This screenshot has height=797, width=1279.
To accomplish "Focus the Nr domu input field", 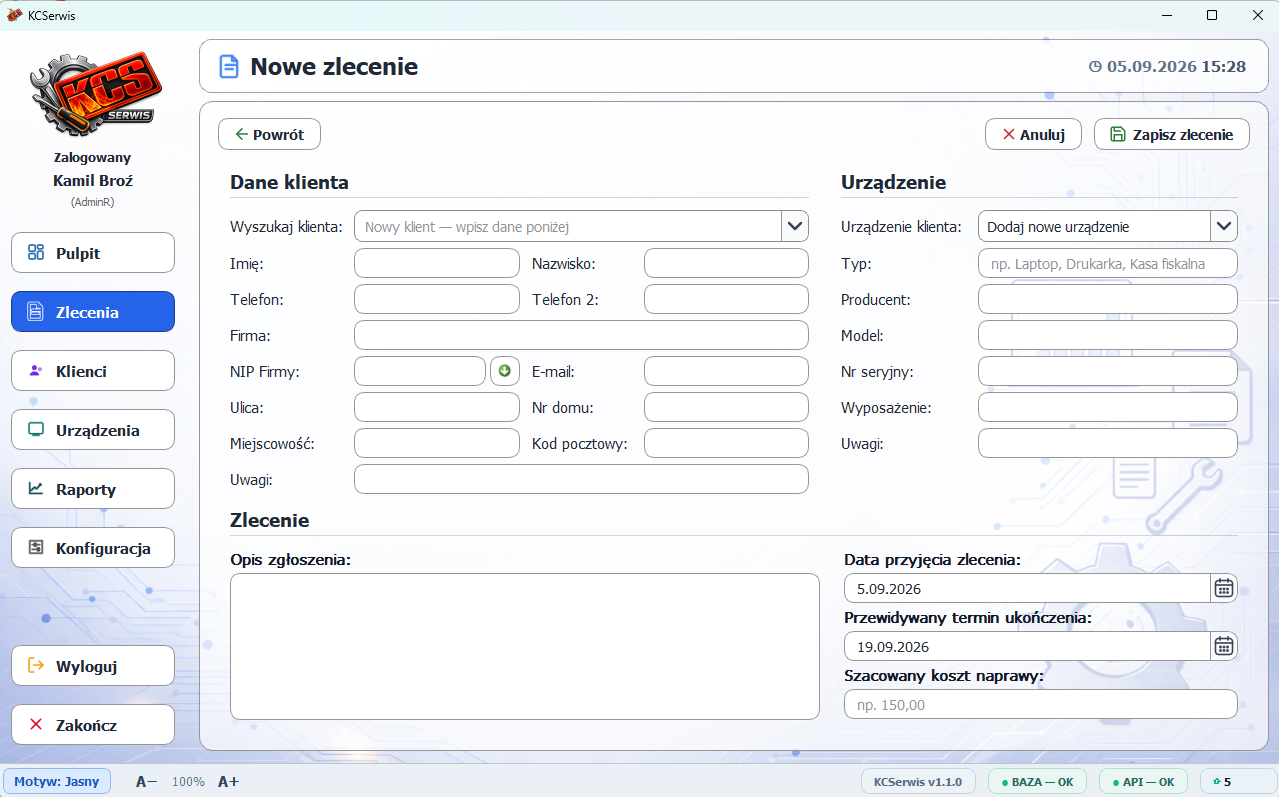I will point(726,407).
